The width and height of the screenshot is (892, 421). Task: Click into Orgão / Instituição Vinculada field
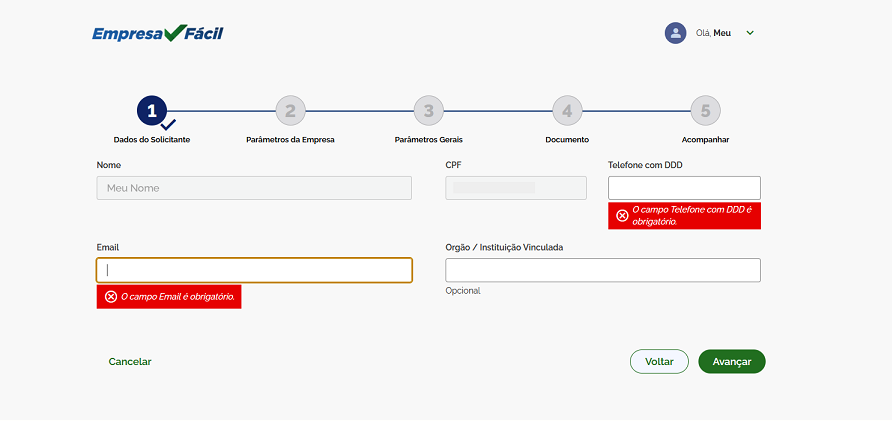(603, 270)
